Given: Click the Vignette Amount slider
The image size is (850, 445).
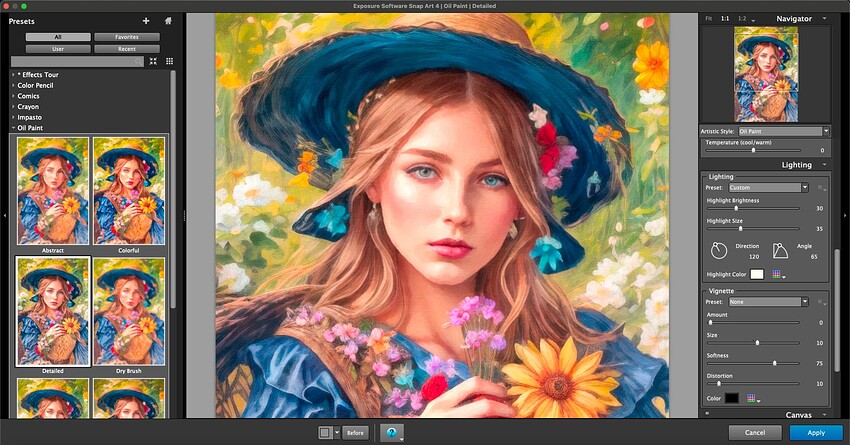Looking at the screenshot, I should click(x=753, y=322).
